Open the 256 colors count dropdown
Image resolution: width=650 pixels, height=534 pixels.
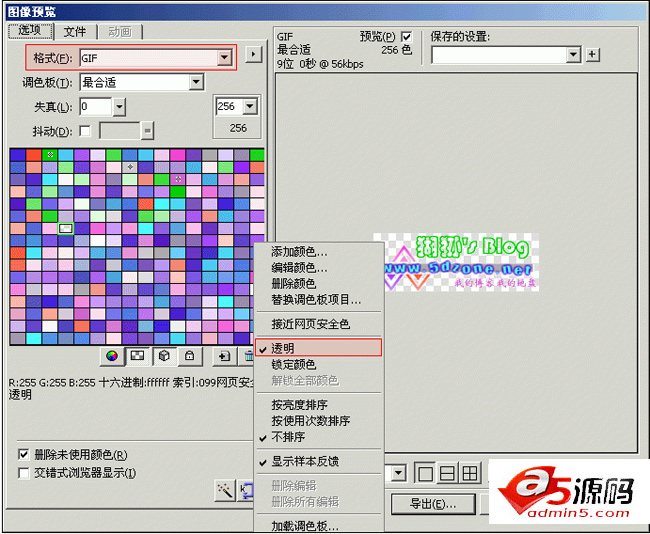pyautogui.click(x=250, y=107)
